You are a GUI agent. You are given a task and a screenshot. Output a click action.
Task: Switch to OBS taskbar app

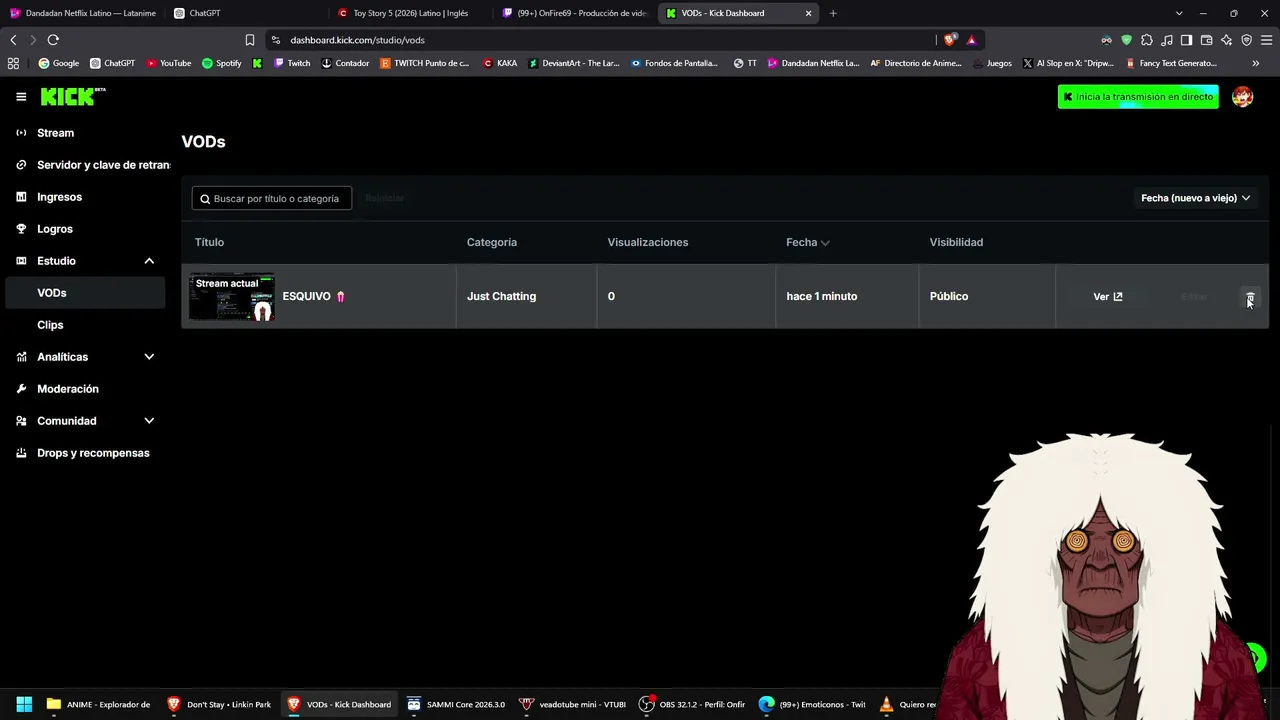click(x=692, y=704)
